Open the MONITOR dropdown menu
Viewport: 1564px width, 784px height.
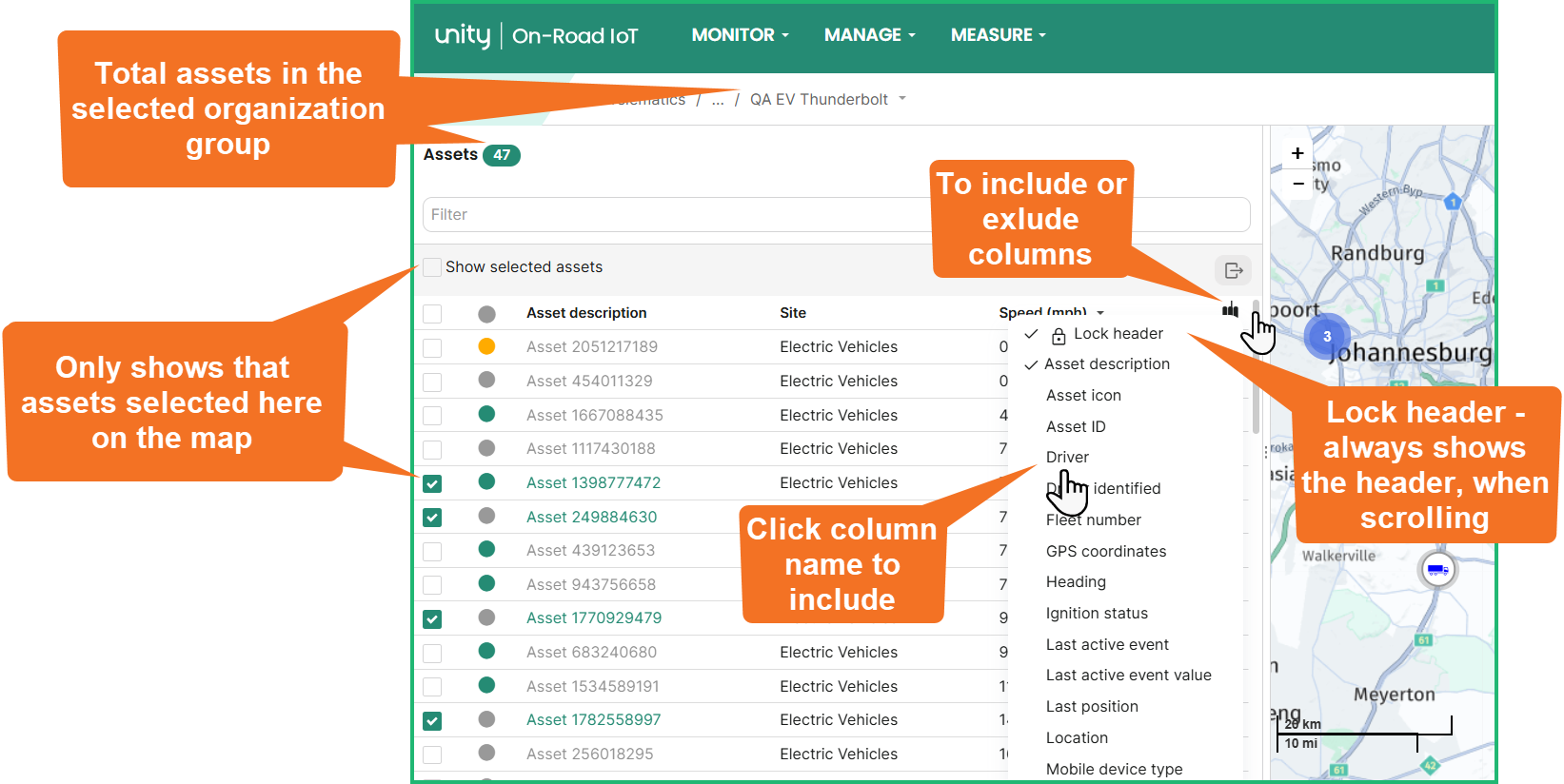pyautogui.click(x=740, y=35)
